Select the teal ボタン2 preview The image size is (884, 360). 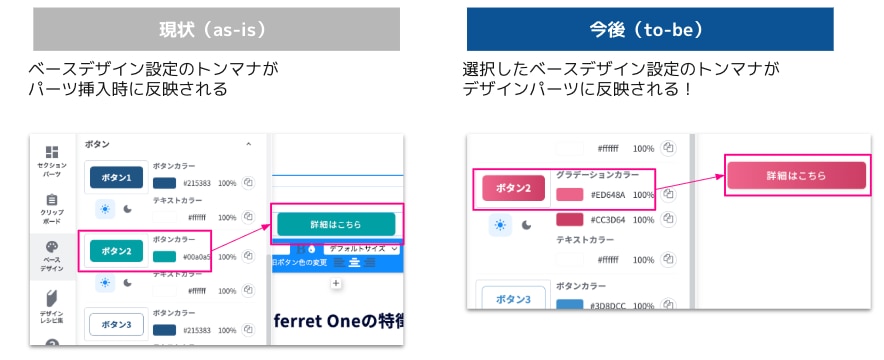click(116, 251)
